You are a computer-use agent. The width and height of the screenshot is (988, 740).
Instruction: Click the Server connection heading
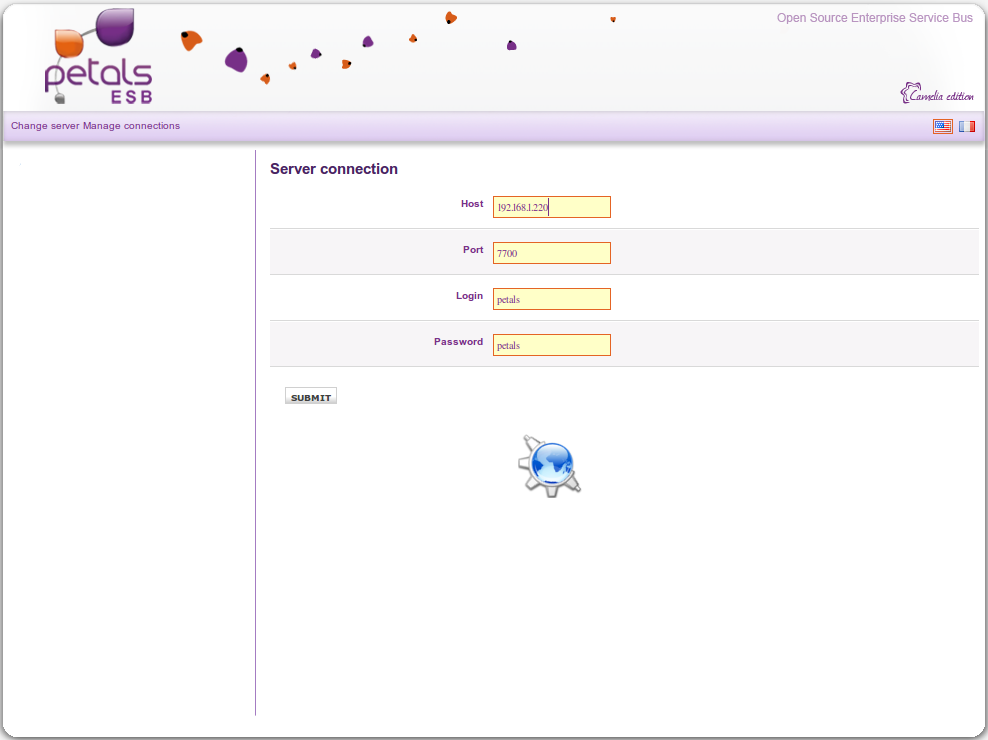[x=334, y=169]
